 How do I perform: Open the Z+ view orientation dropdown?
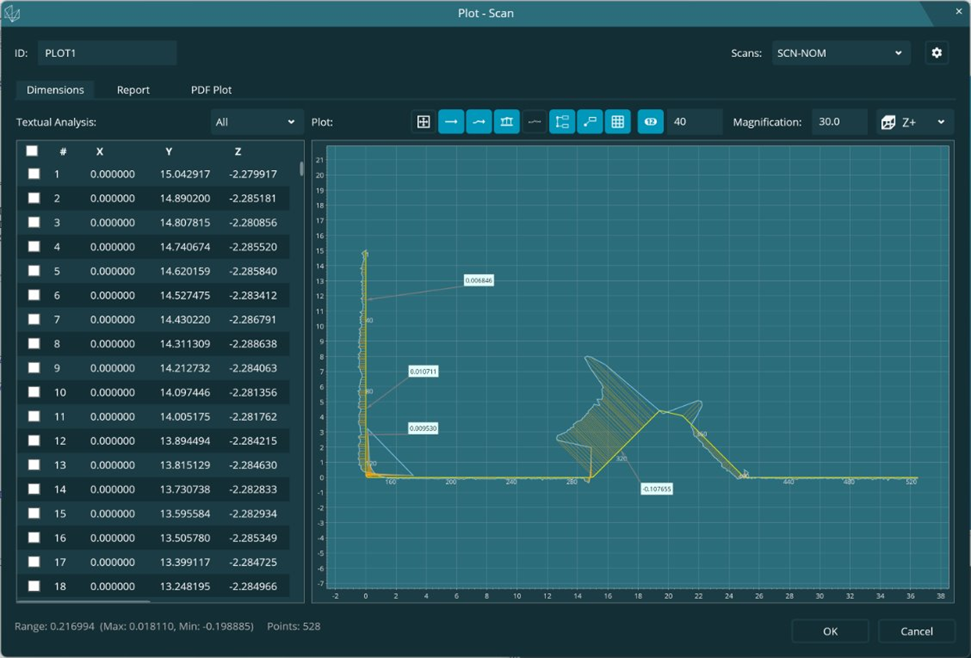coord(912,121)
